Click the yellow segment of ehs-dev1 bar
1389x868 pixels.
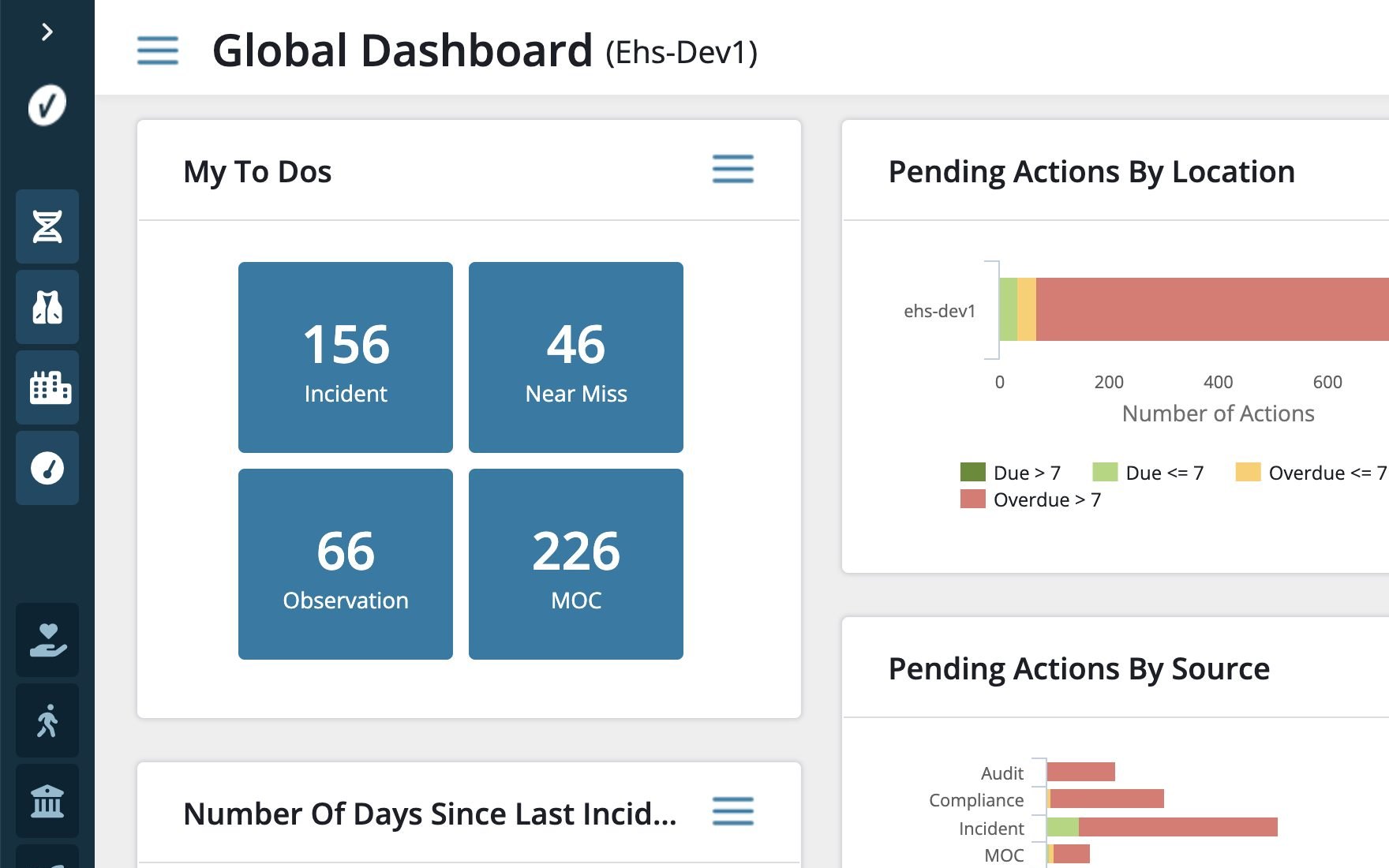pyautogui.click(x=1027, y=309)
